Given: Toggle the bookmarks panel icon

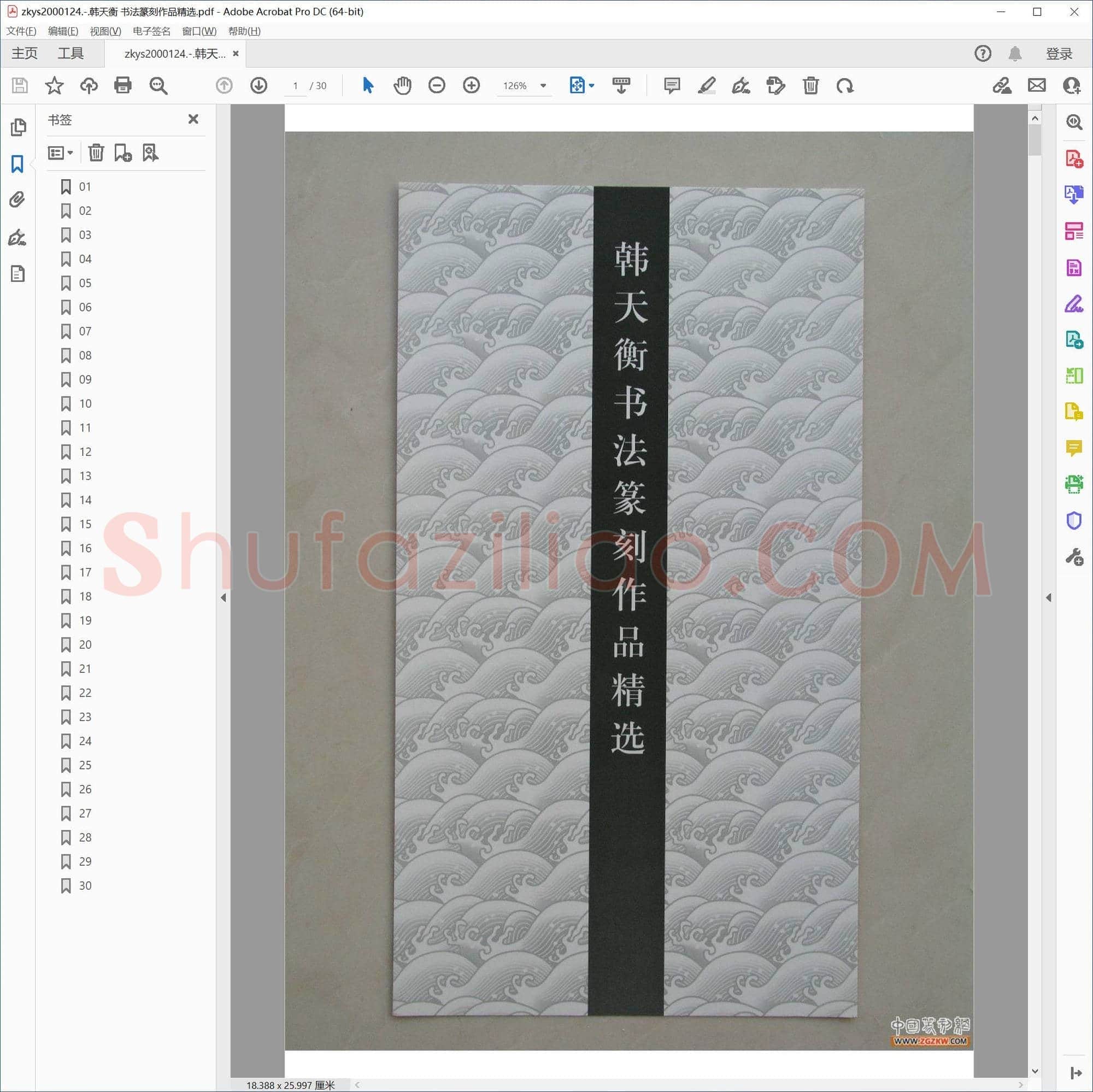Looking at the screenshot, I should 17,164.
